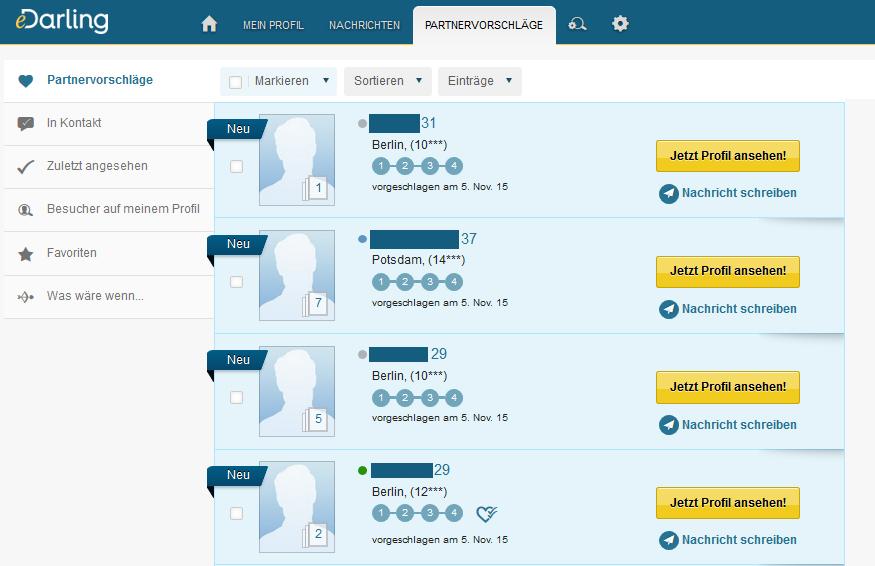Viewport: 875px width, 566px height.
Task: Click the paper plane icon for the Potsdam match
Action: [669, 309]
